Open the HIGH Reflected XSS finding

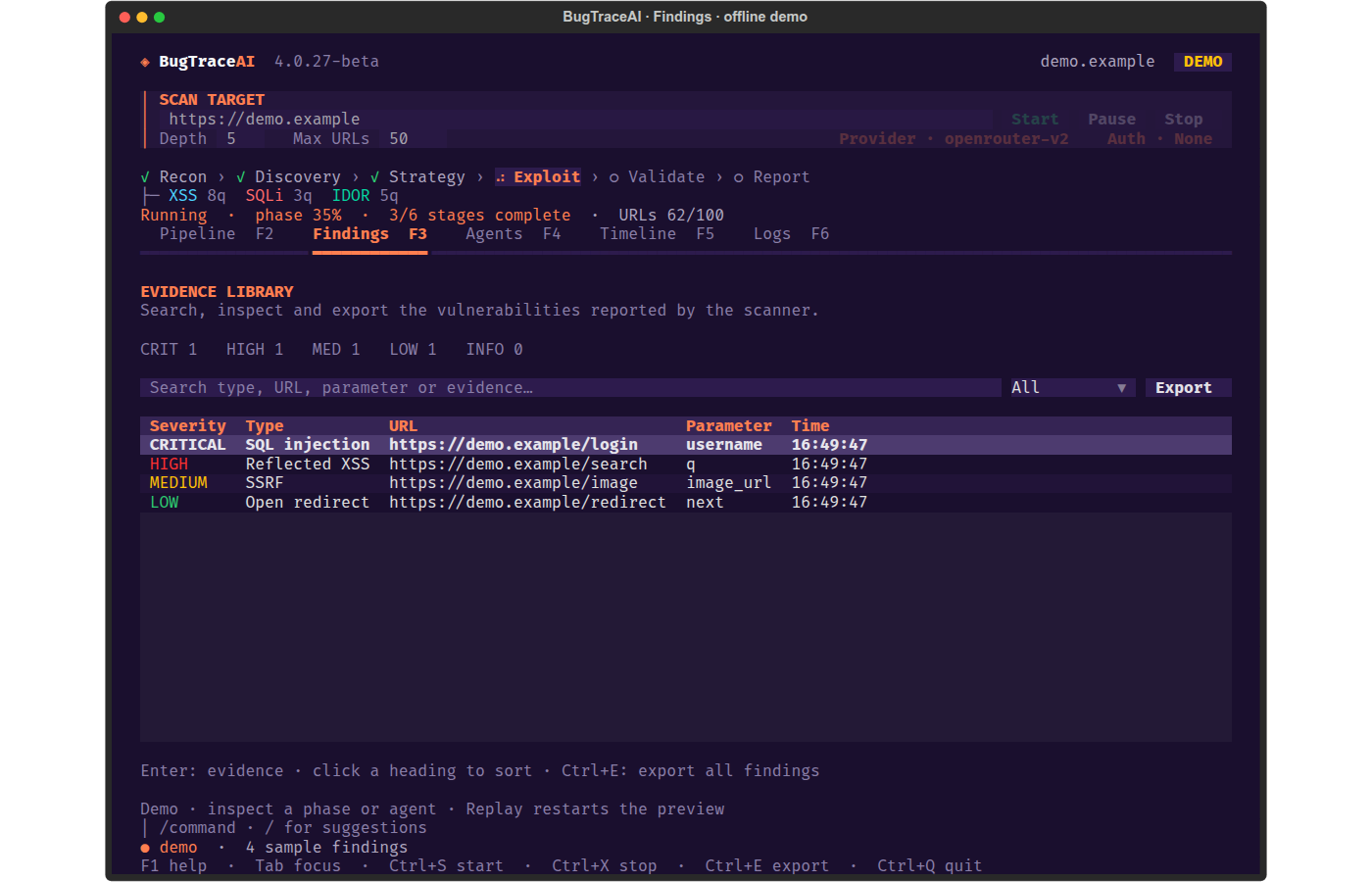(686, 465)
